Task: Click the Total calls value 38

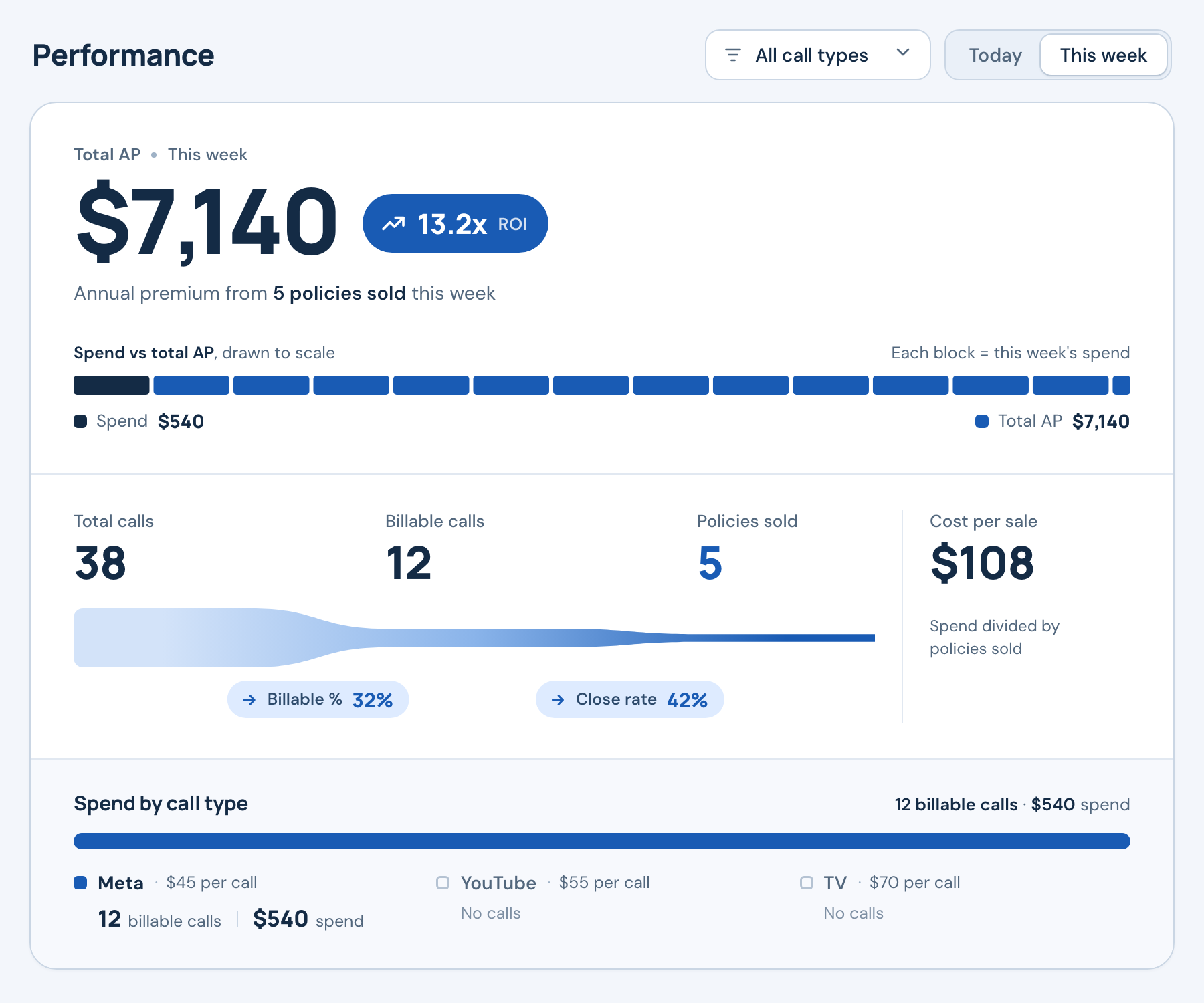Action: tap(100, 563)
